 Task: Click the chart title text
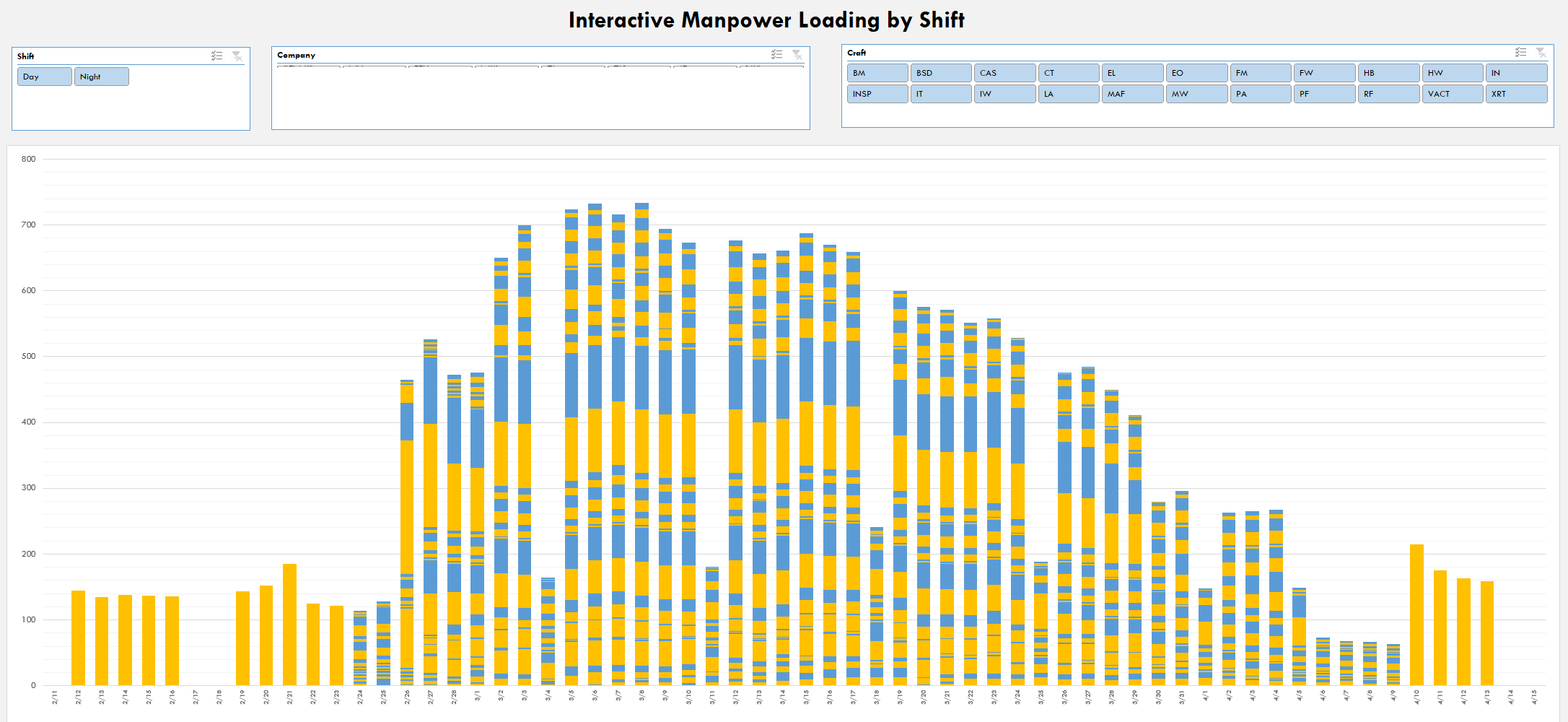[x=766, y=20]
